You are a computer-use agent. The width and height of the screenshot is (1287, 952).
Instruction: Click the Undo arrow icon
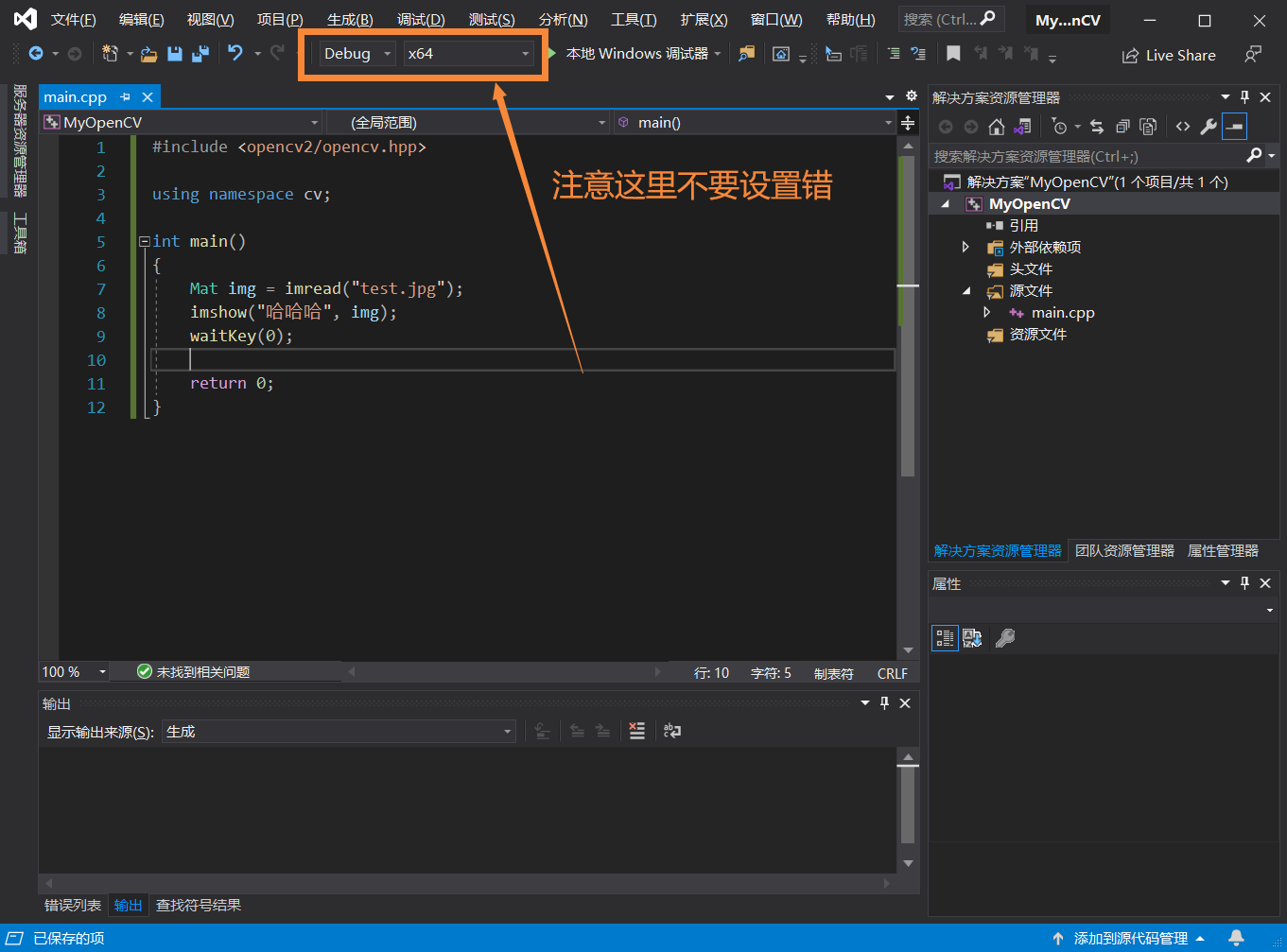(236, 54)
